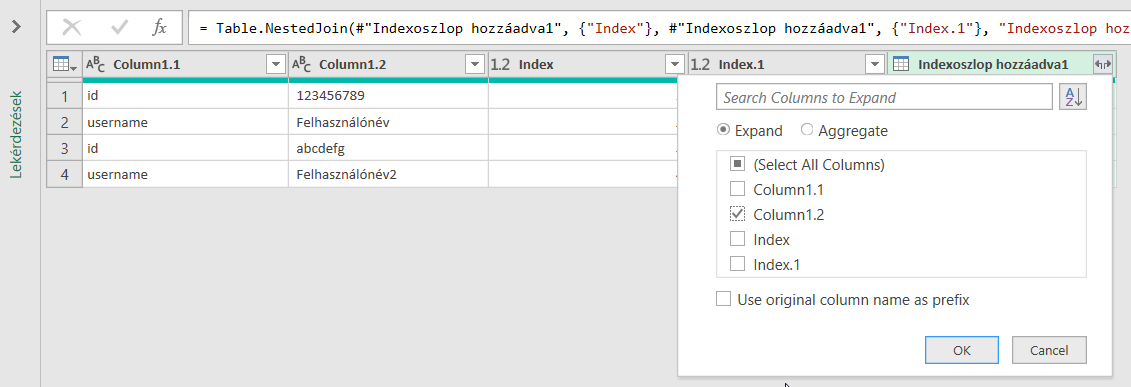Check the Index checkbox in expand list
Image resolution: width=1131 pixels, height=387 pixels.
coord(737,239)
